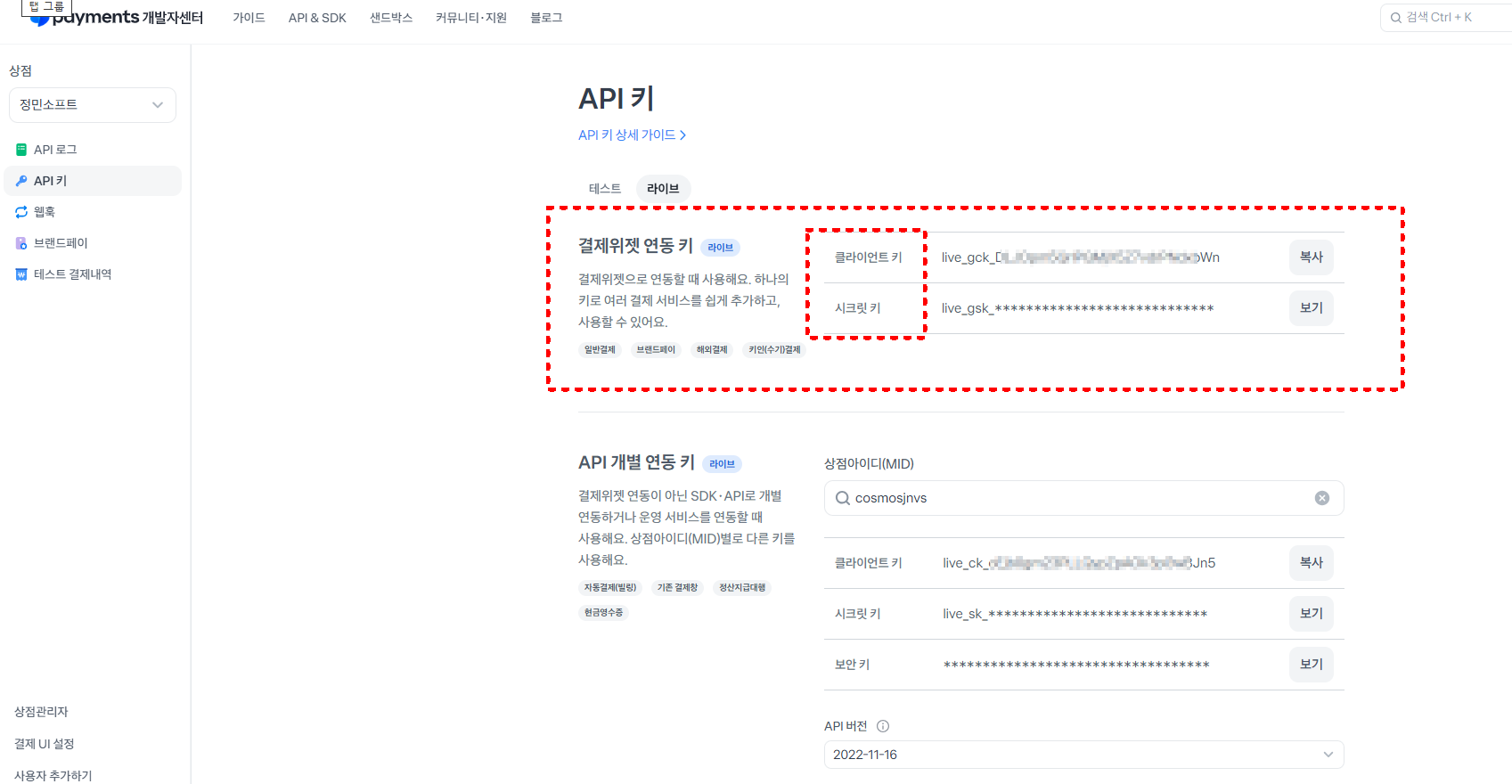Click the 상점아이디(MID) search field
Viewport: 1512px width, 784px height.
(1083, 498)
